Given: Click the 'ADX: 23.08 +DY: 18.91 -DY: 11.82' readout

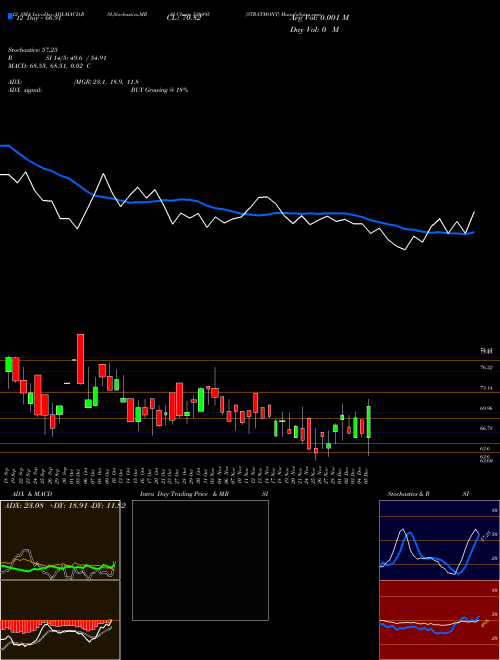Looking at the screenshot, I should (x=64, y=506).
